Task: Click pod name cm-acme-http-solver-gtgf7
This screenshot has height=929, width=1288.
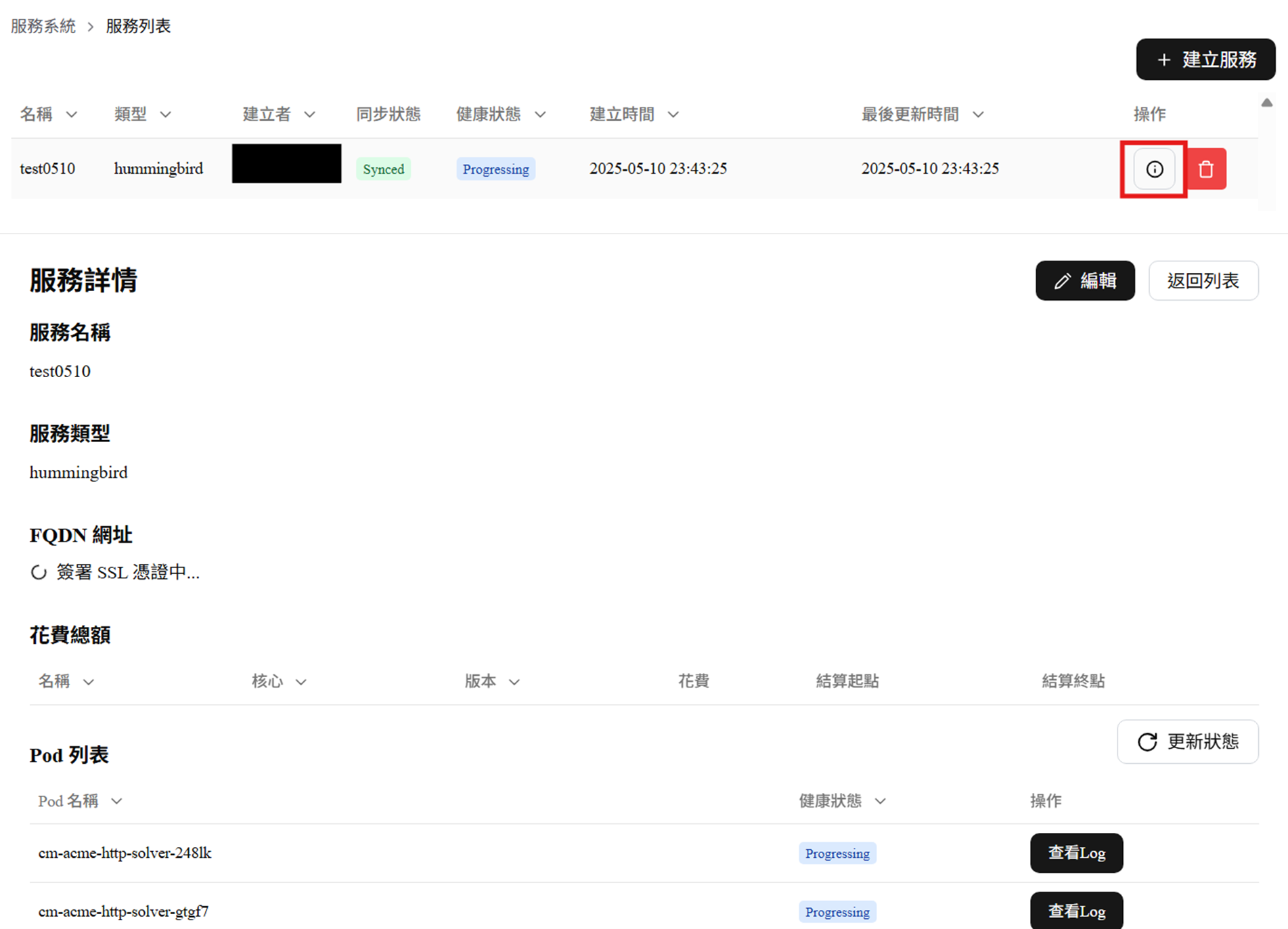Action: pyautogui.click(x=123, y=912)
